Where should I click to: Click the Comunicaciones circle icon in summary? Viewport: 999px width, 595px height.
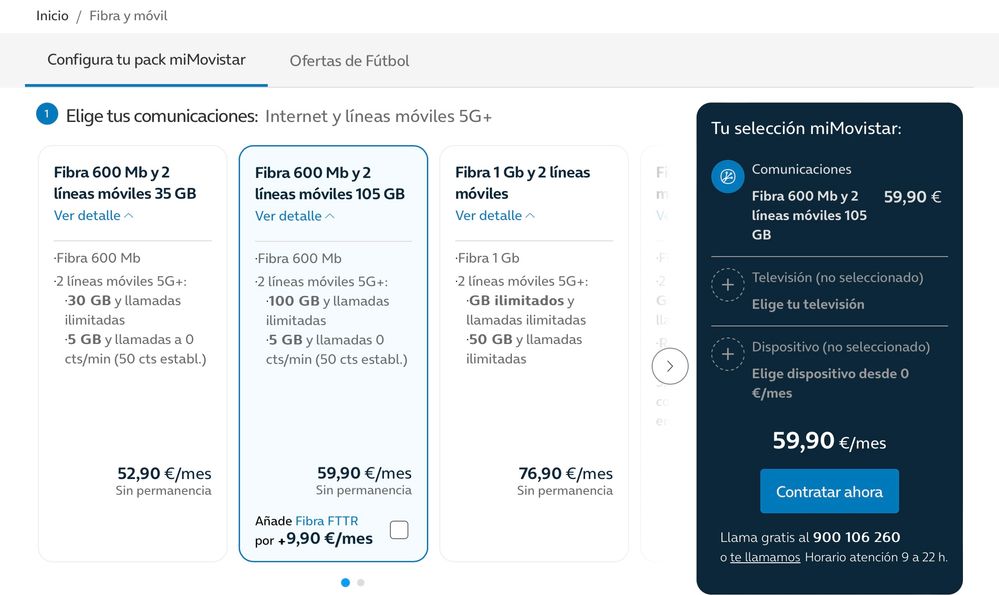[728, 176]
